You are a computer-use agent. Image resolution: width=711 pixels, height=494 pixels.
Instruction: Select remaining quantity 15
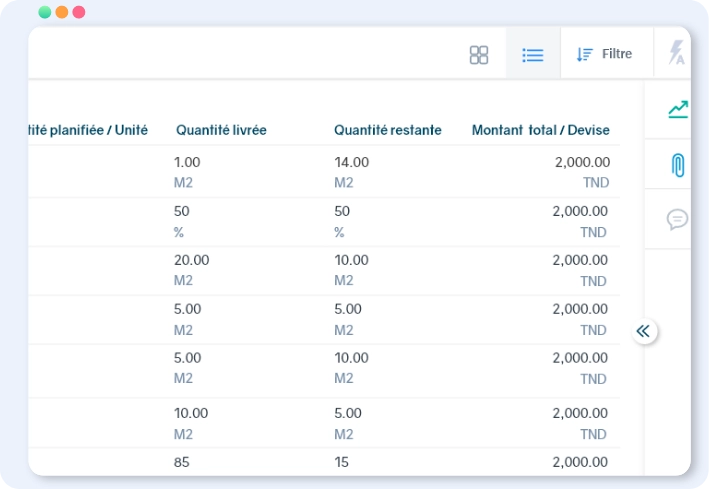click(341, 462)
